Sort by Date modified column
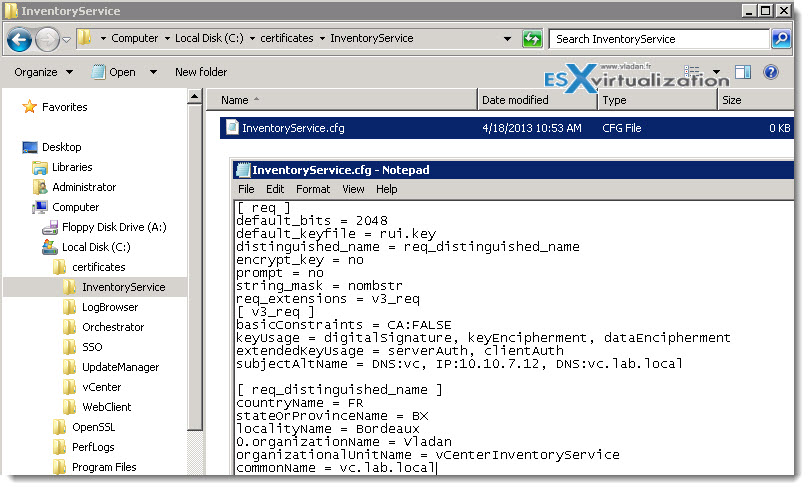809x490 pixels. [x=537, y=100]
